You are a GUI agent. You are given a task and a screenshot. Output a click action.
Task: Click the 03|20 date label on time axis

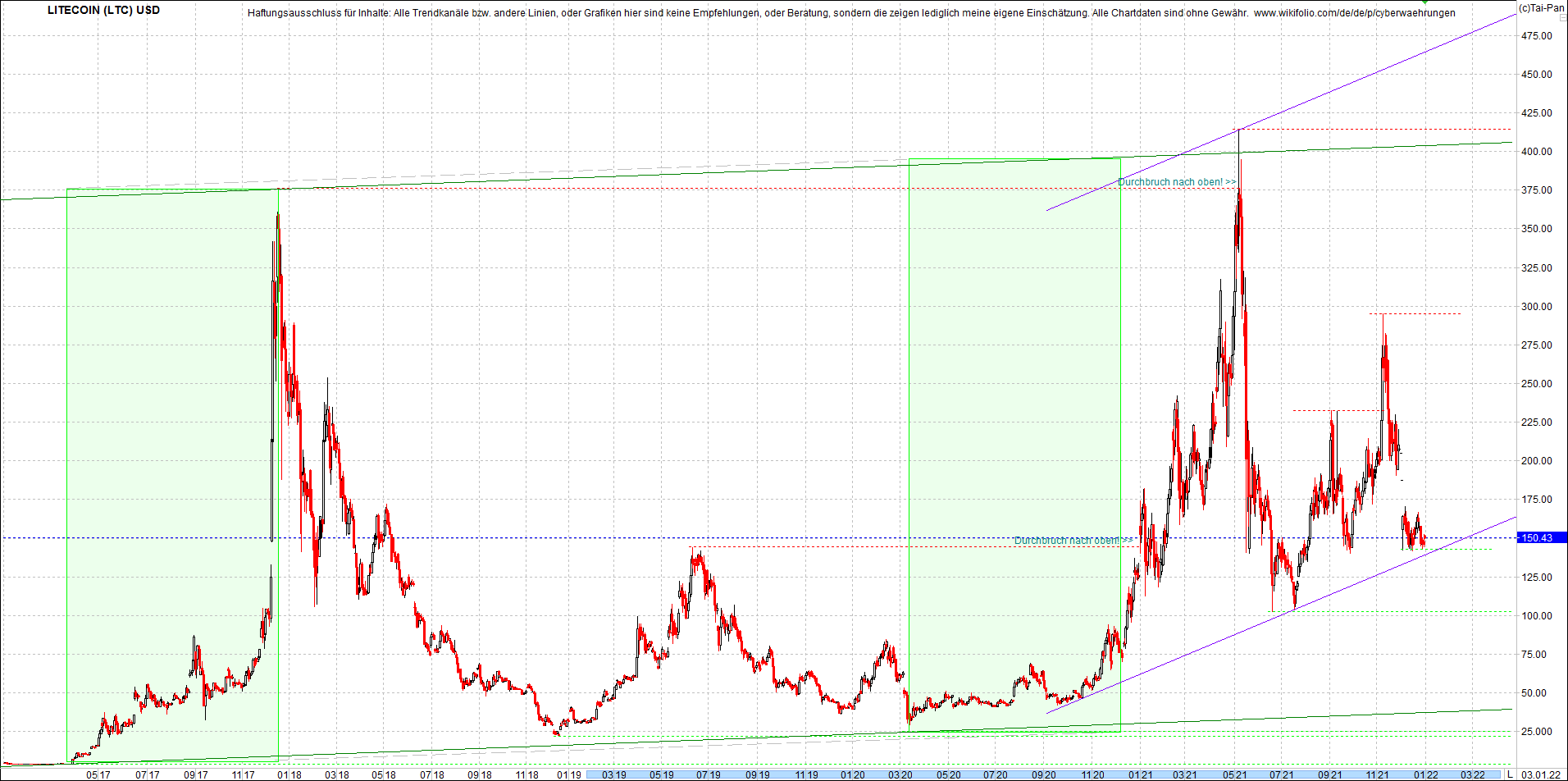point(900,774)
